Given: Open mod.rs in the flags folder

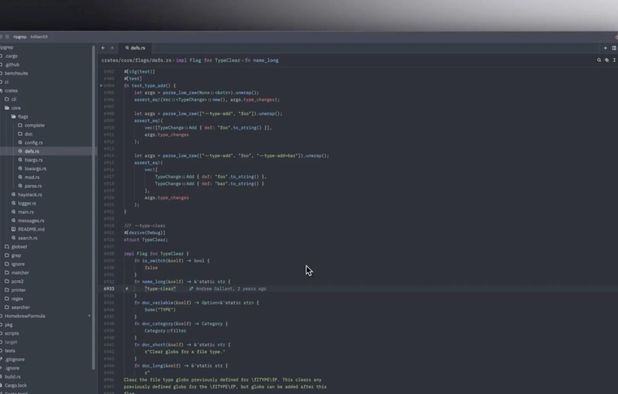Looking at the screenshot, I should pyautogui.click(x=32, y=177).
